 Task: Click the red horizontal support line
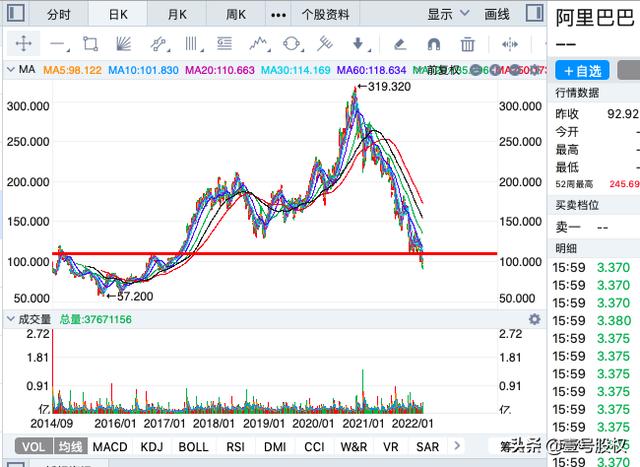coord(275,254)
